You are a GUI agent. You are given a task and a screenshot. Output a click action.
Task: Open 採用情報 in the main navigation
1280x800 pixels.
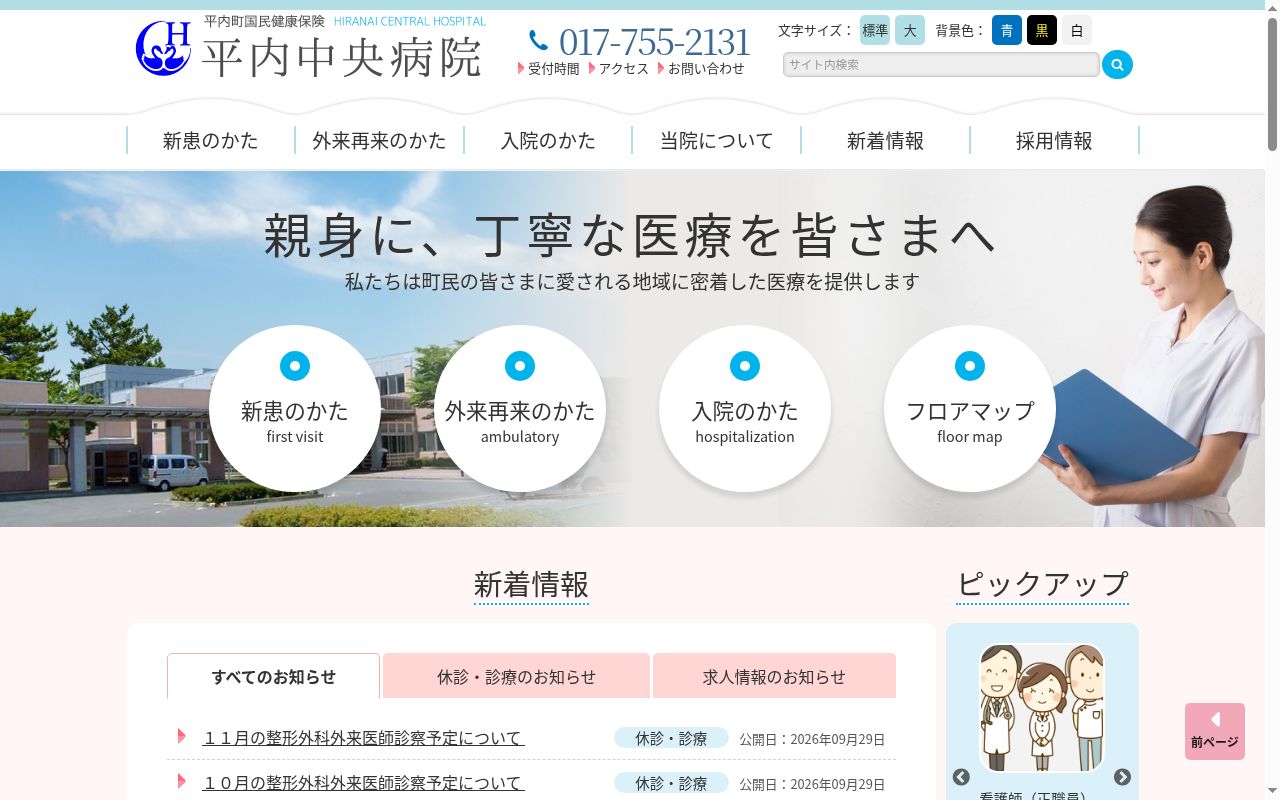point(1054,141)
